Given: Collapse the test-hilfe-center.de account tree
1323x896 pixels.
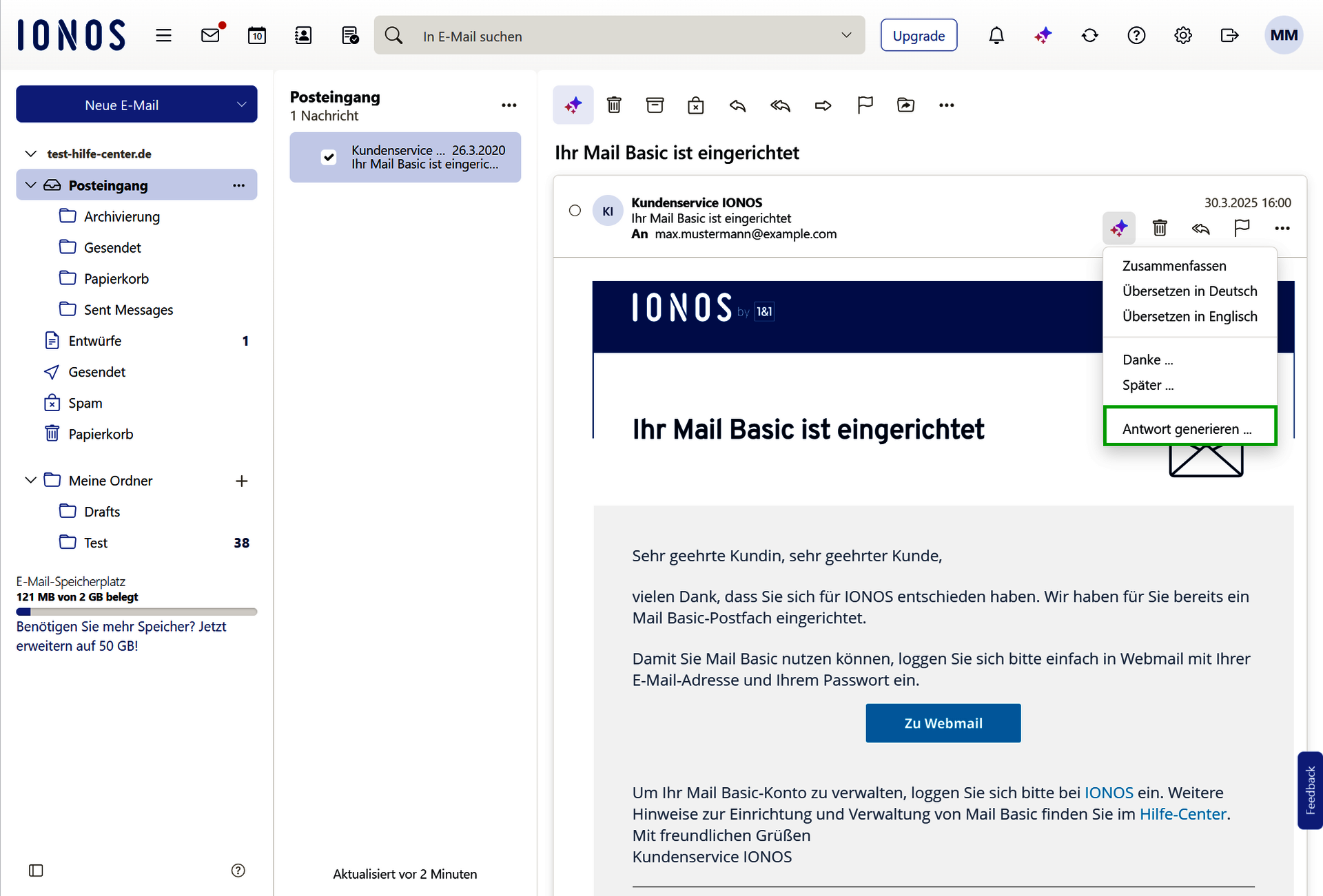Looking at the screenshot, I should (30, 154).
